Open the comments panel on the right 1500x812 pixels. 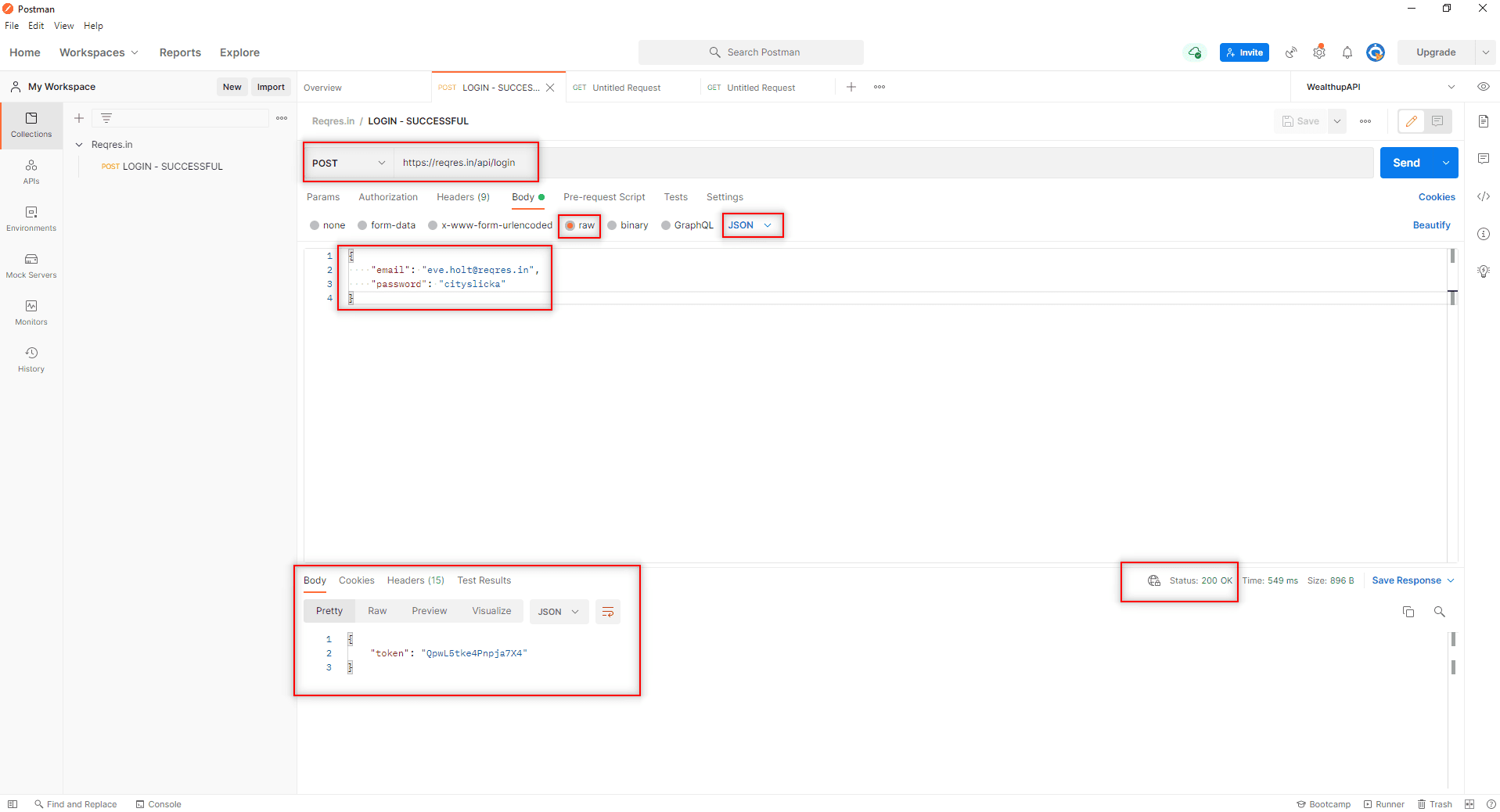[1484, 158]
